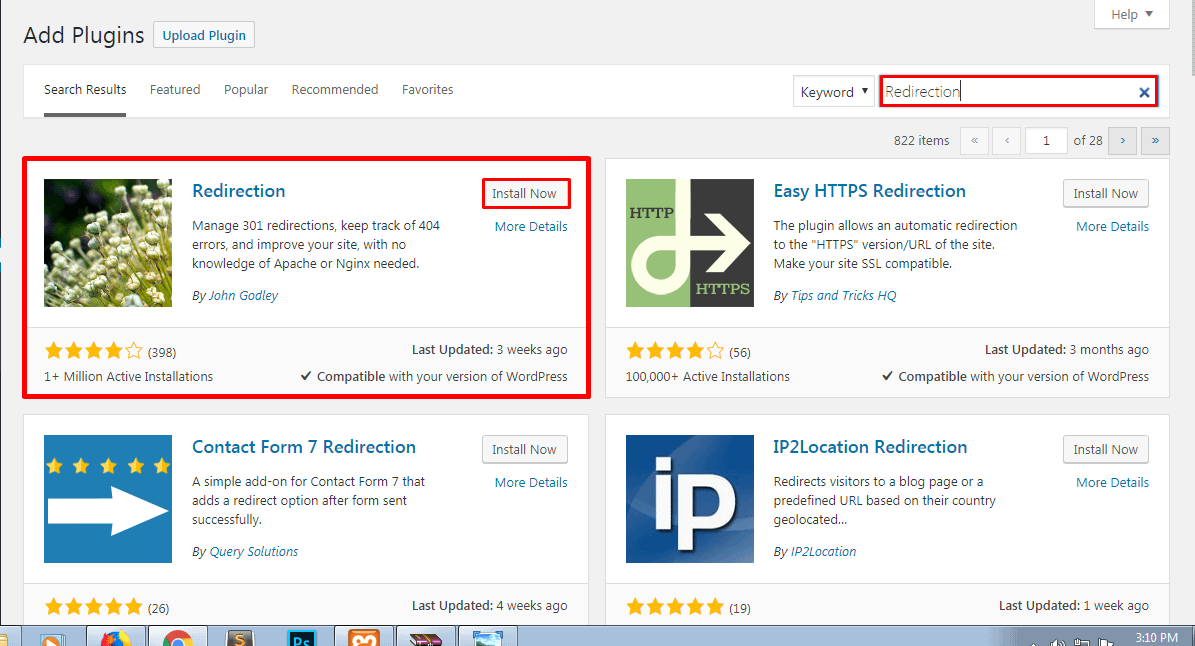Viewport: 1195px width, 646px height.
Task: Open Firefox from the taskbar
Action: tap(116, 637)
